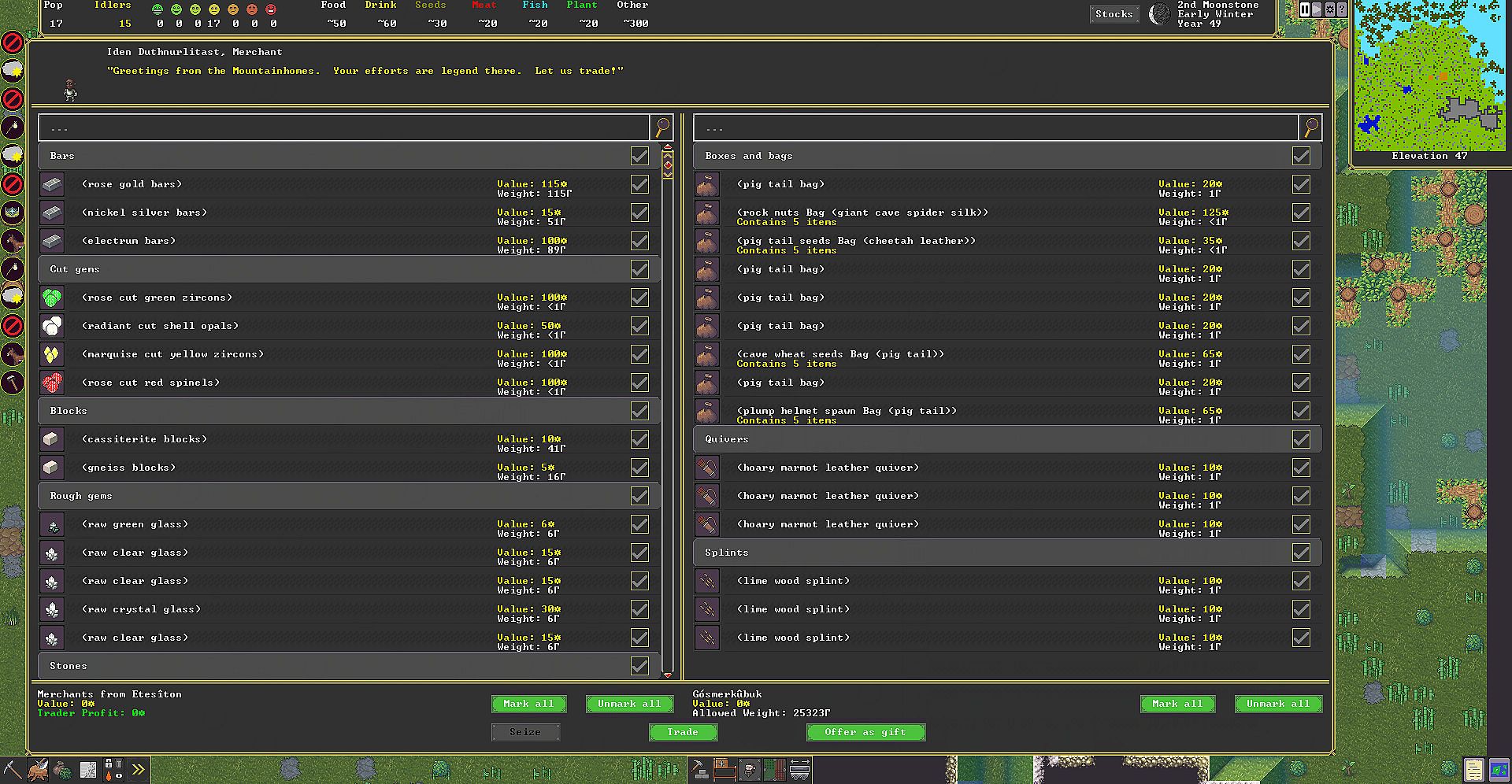Grab the merchant list scrollbar handle
Viewport: 1512px width, 784px height.
pyautogui.click(x=668, y=165)
